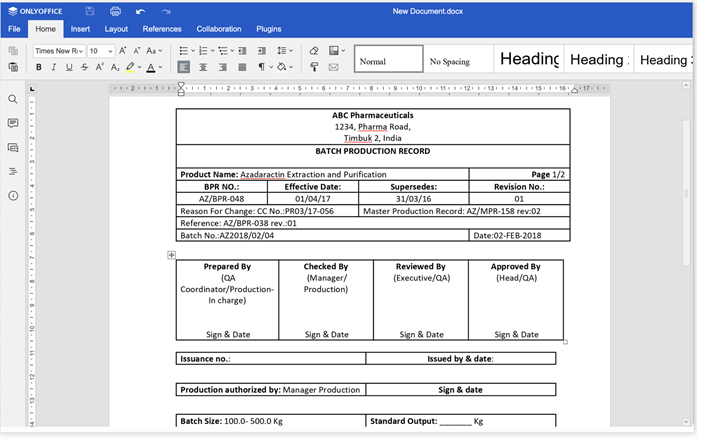The height and width of the screenshot is (442, 703).
Task: Click the "AZ/BPR-048" table cell
Action: (221, 199)
